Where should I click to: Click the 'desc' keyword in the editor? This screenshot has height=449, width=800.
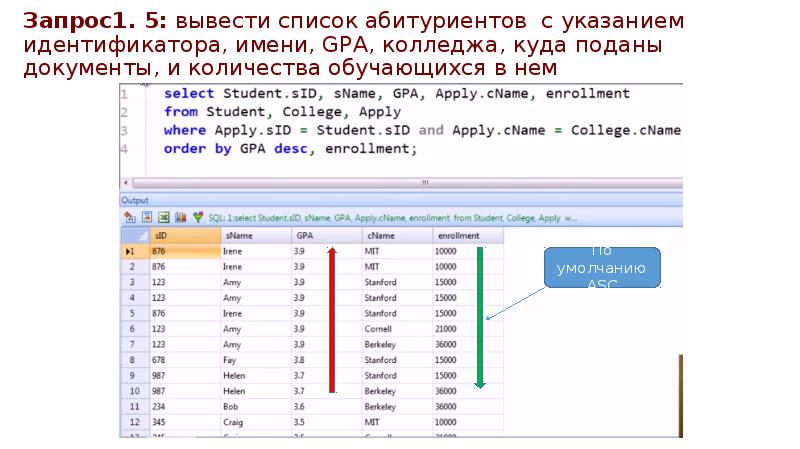(x=291, y=148)
